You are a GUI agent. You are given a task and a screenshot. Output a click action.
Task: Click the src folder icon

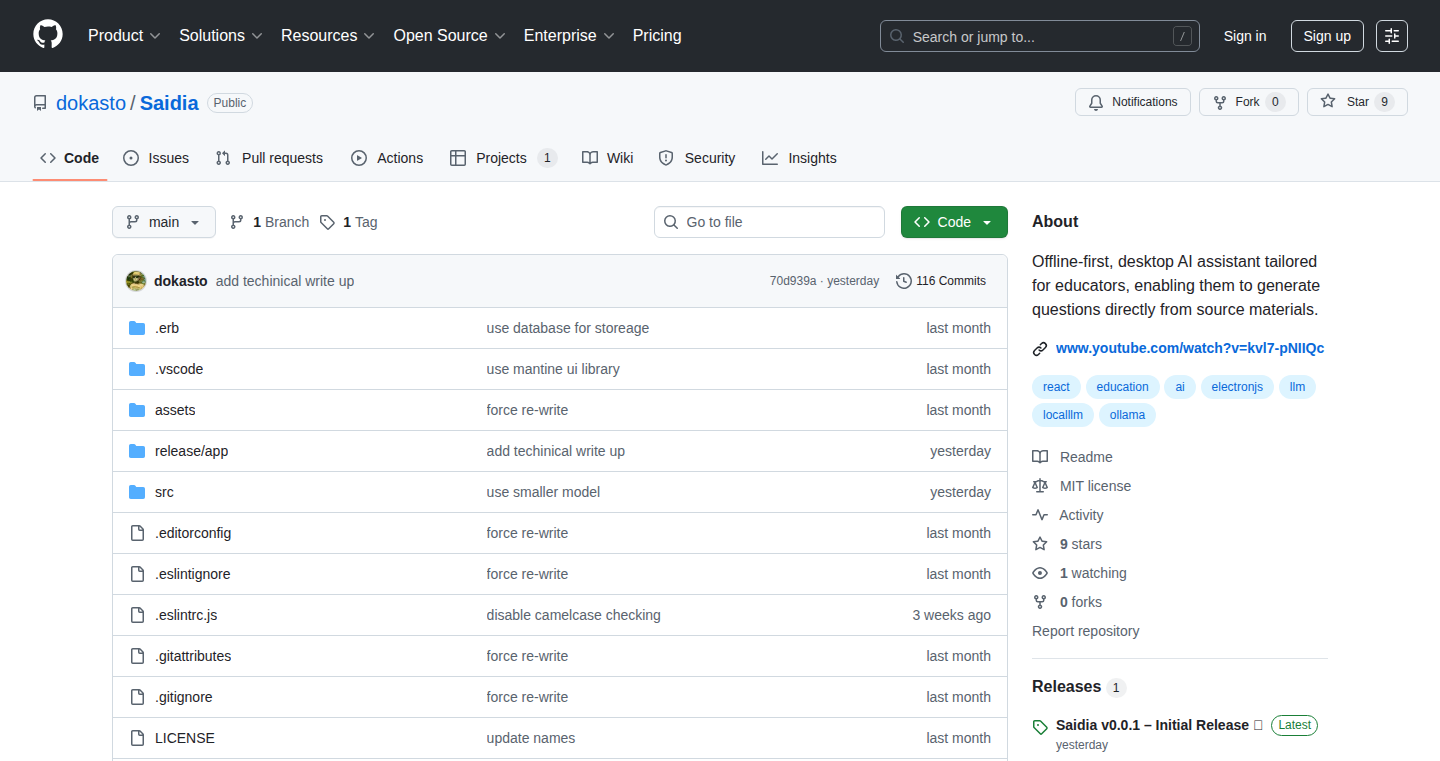[137, 492]
